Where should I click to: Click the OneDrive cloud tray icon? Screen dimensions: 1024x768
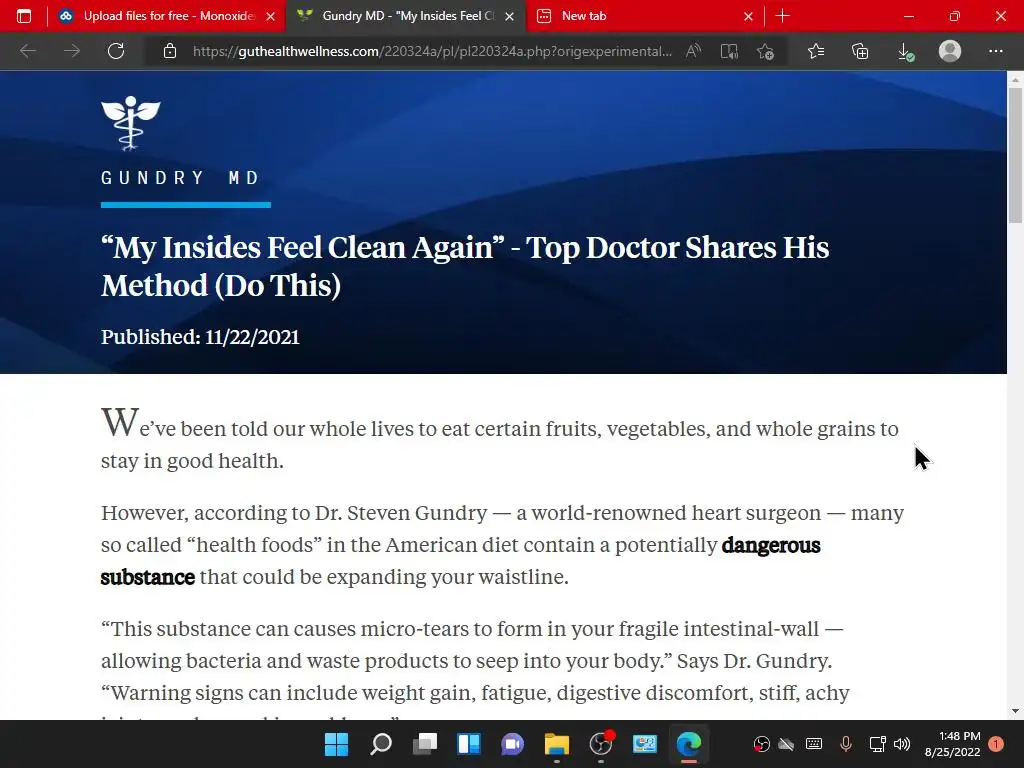(786, 744)
